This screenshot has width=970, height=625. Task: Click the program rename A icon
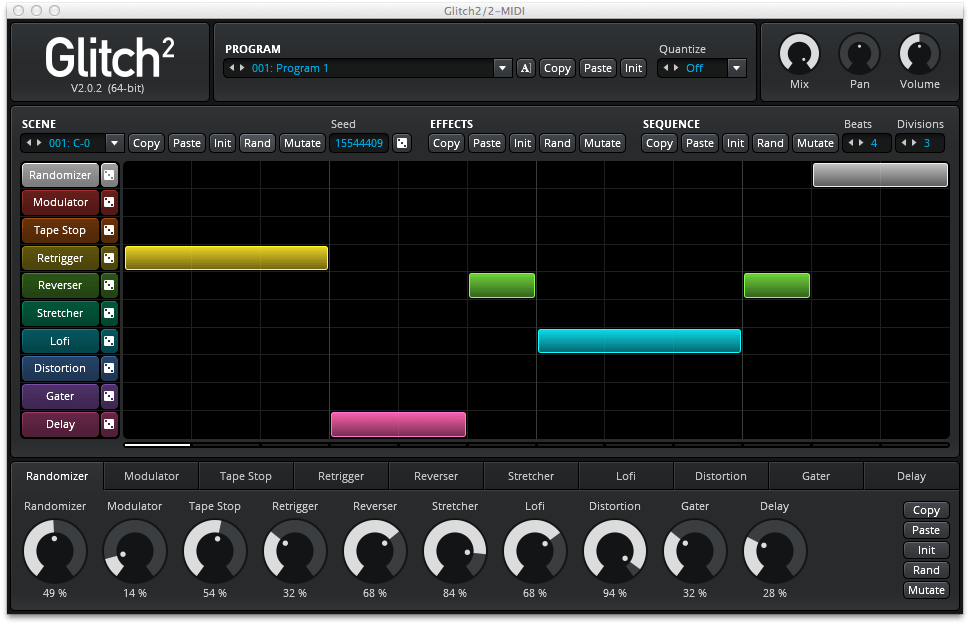(x=525, y=68)
